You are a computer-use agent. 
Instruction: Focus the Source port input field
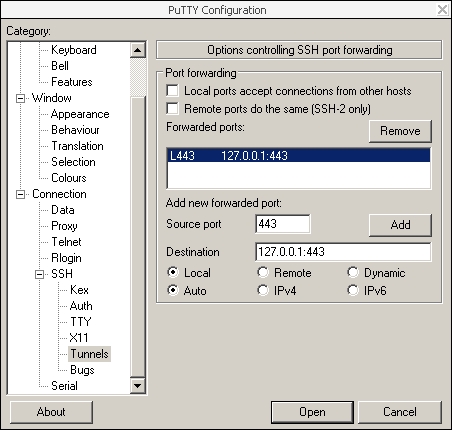click(283, 224)
